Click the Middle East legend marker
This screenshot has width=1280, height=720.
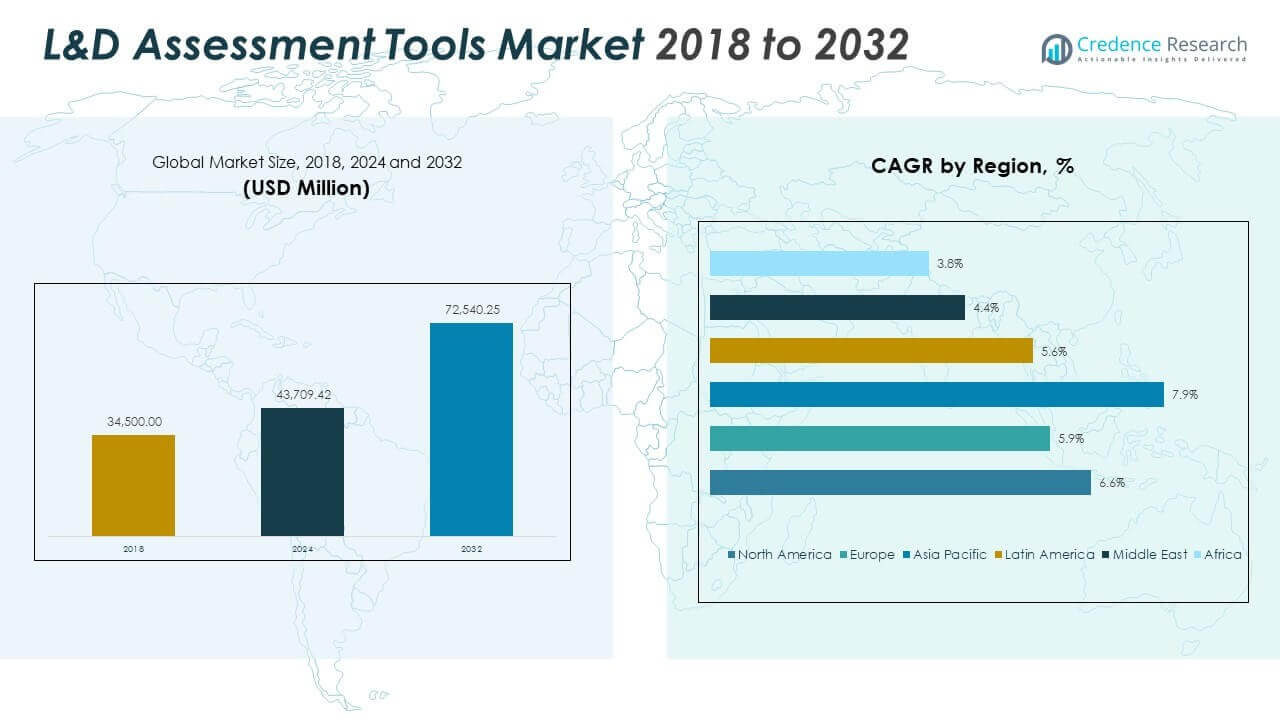(x=1104, y=554)
